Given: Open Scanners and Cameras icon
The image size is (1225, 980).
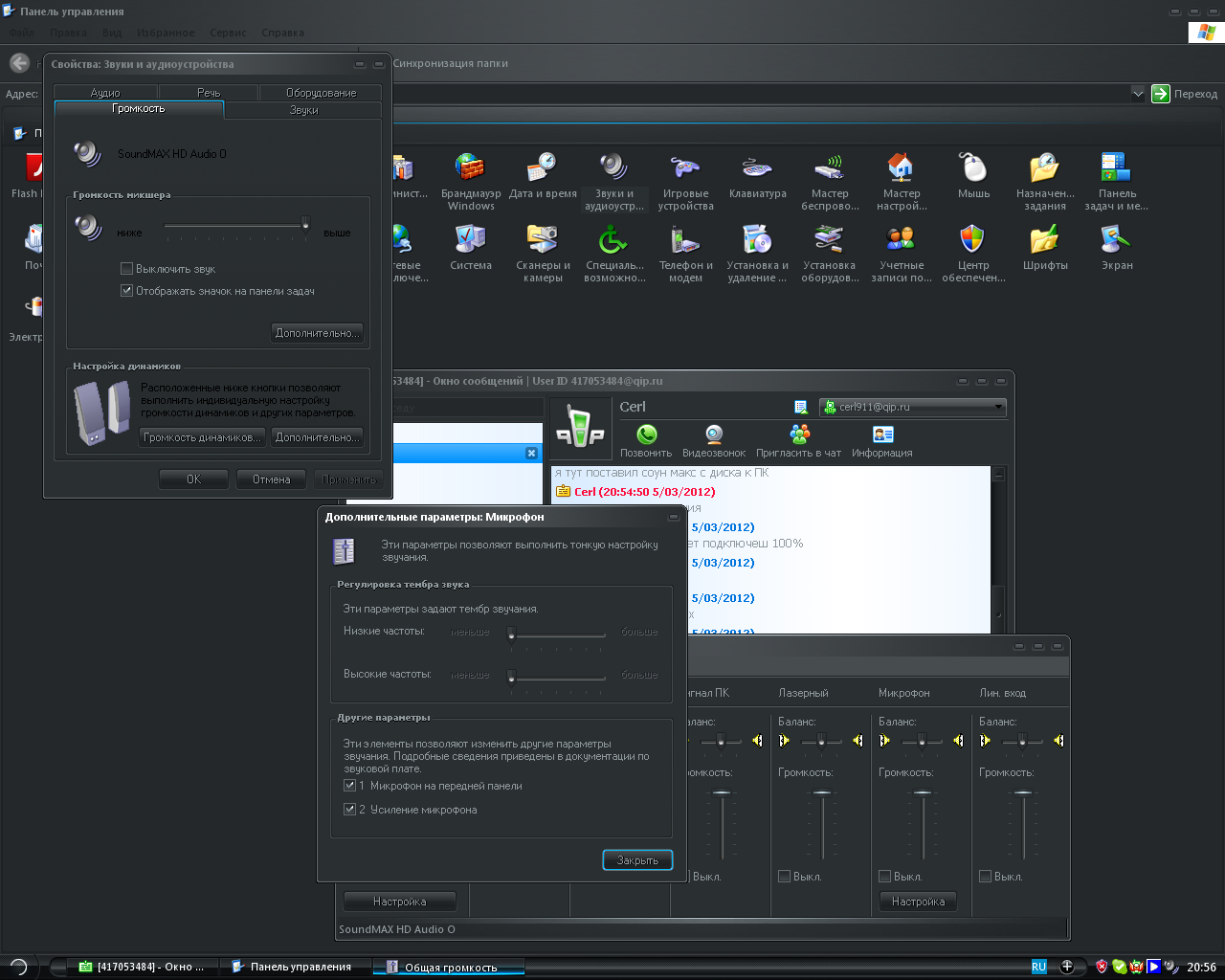Looking at the screenshot, I should tap(543, 254).
